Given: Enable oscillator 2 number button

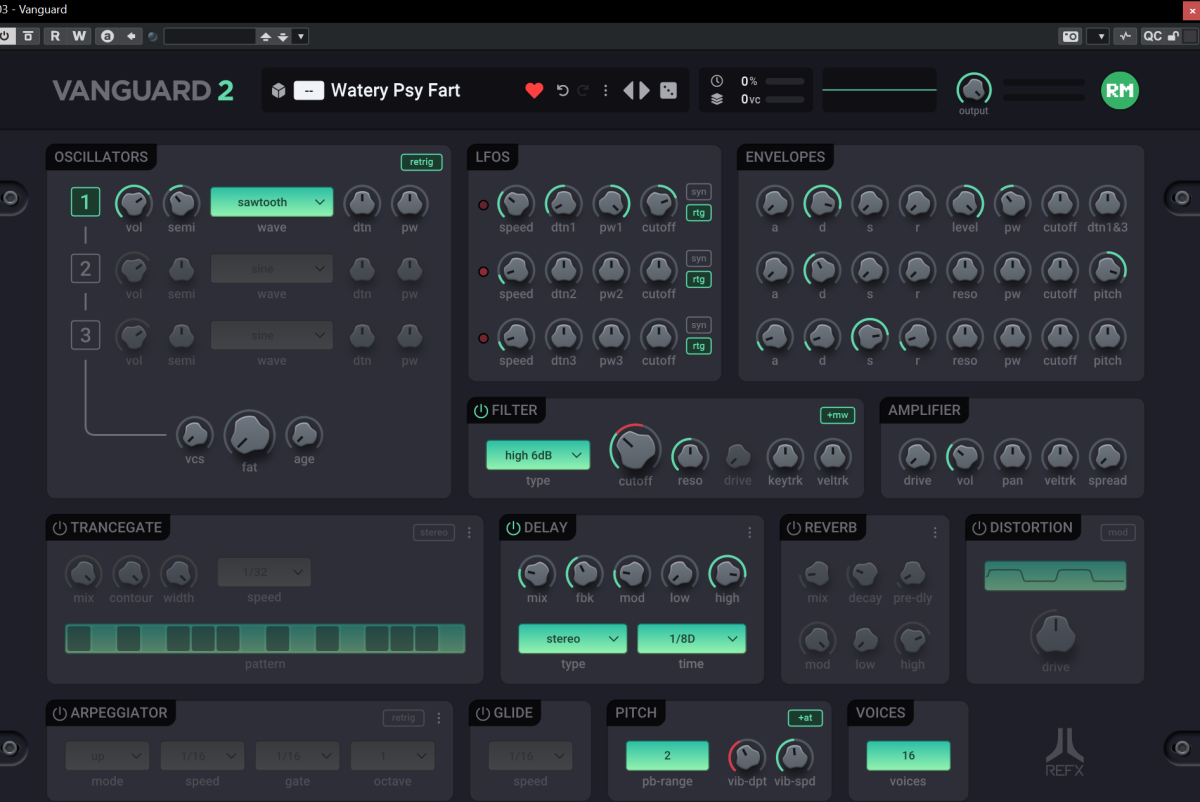Looking at the screenshot, I should (x=85, y=268).
